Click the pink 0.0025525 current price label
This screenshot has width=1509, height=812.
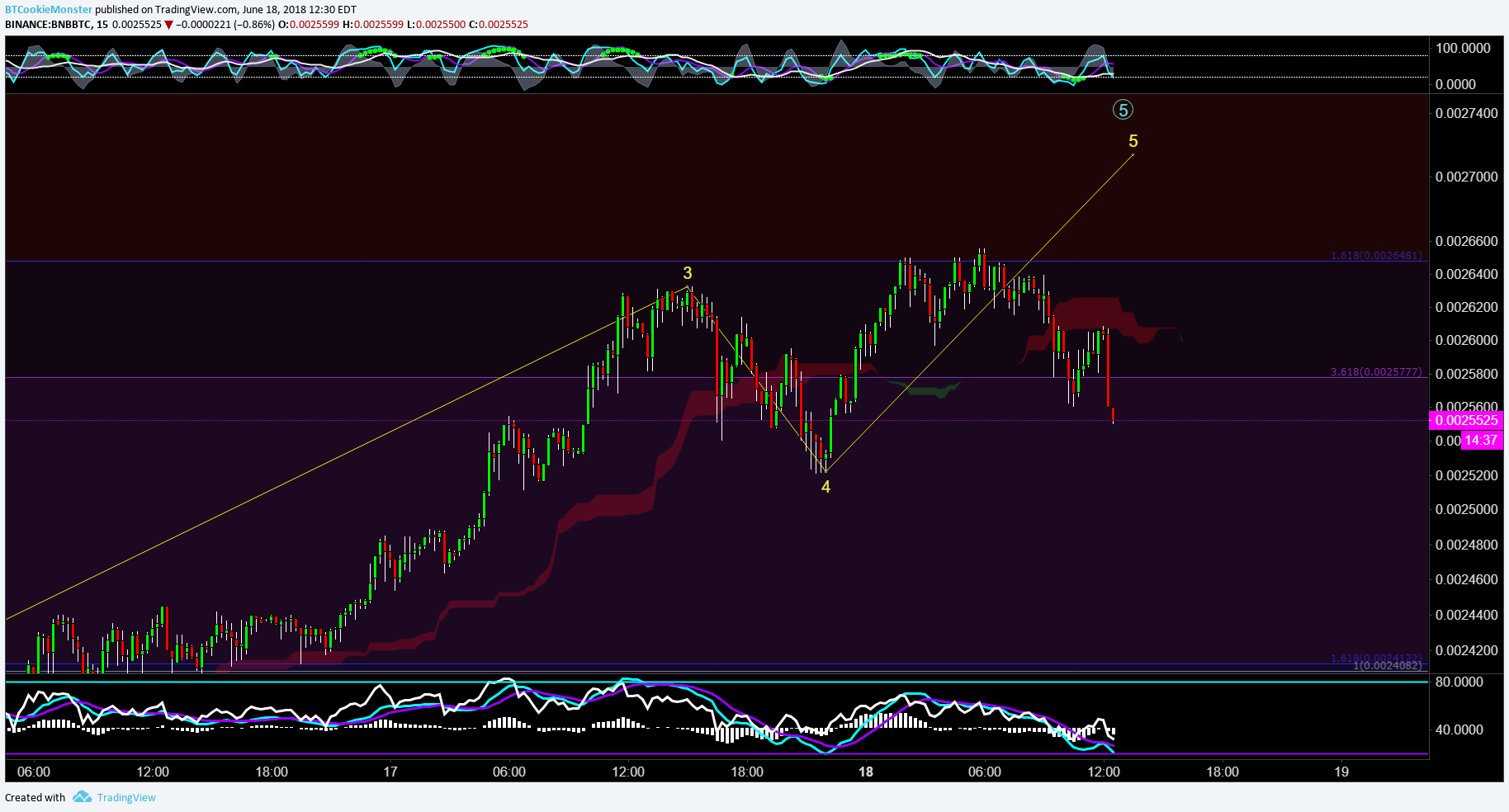[1466, 420]
